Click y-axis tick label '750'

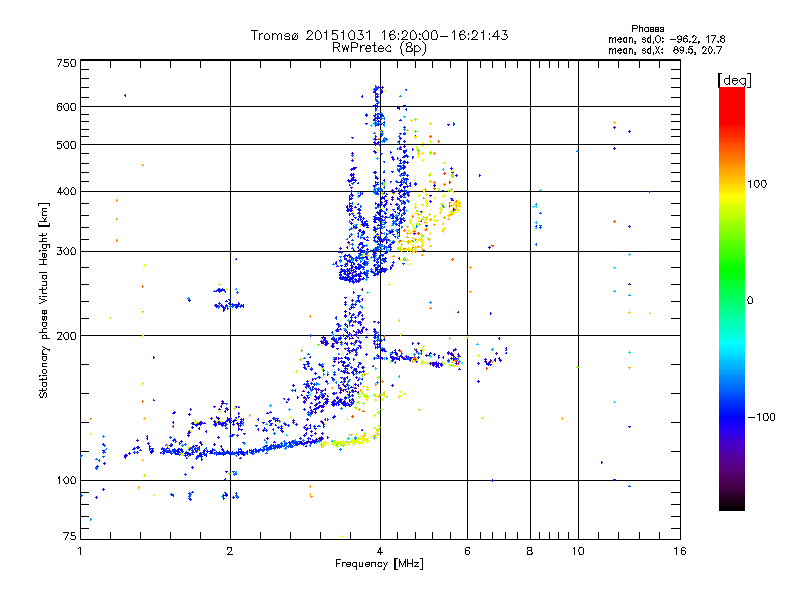click(66, 63)
